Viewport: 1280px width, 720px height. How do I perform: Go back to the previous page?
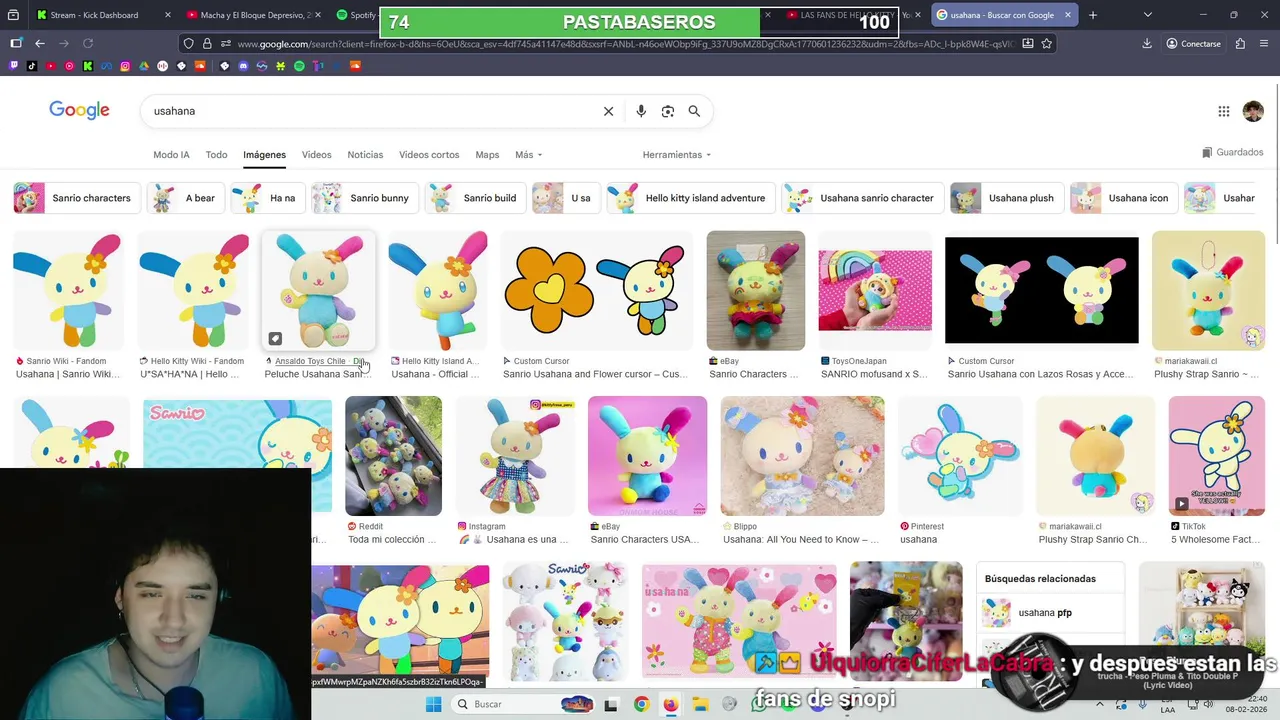click(40, 44)
